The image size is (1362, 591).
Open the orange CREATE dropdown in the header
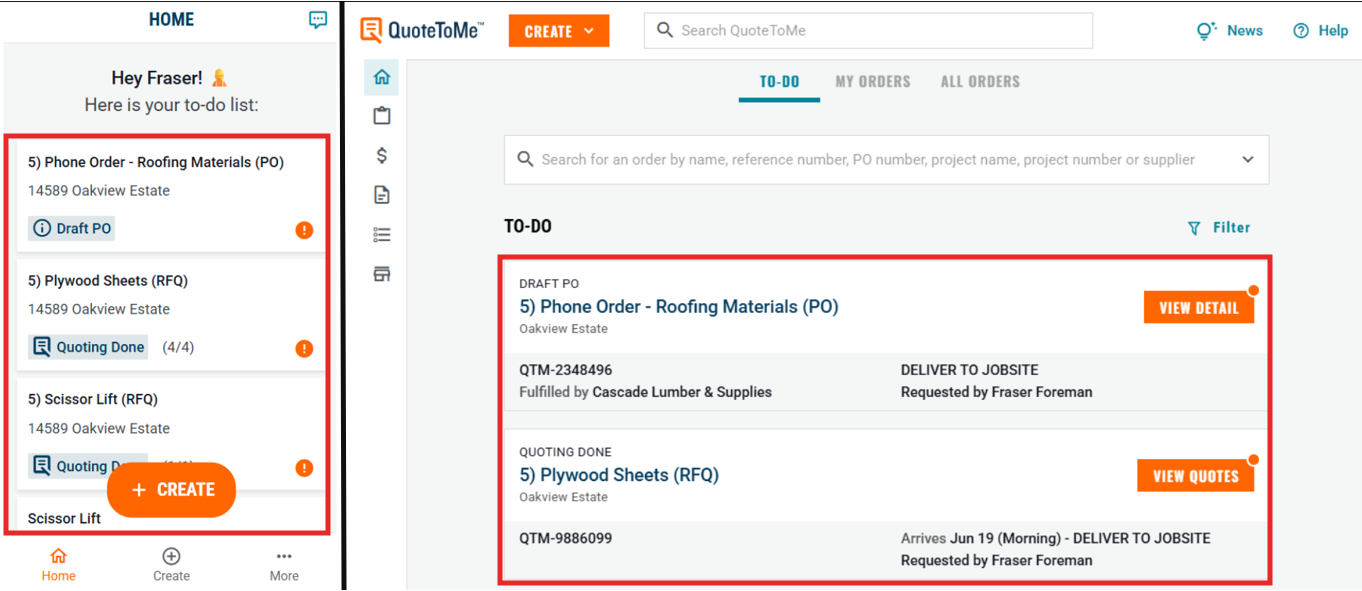559,31
